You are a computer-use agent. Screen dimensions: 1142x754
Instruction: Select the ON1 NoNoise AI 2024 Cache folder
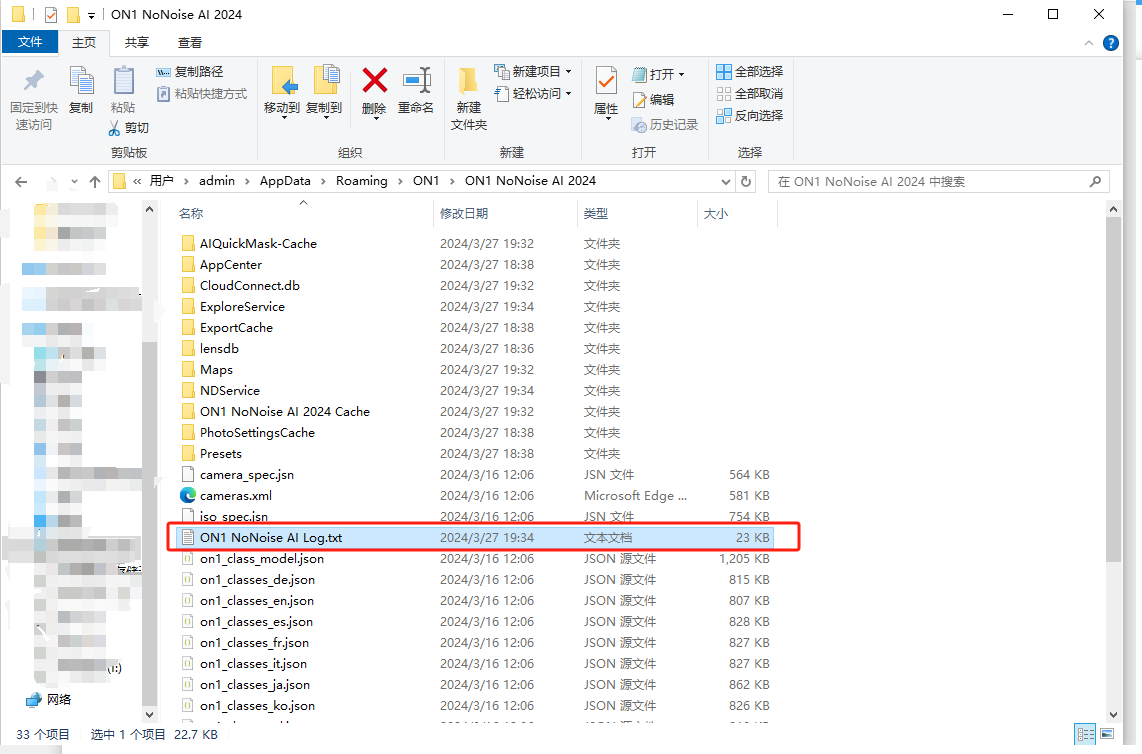click(x=285, y=412)
